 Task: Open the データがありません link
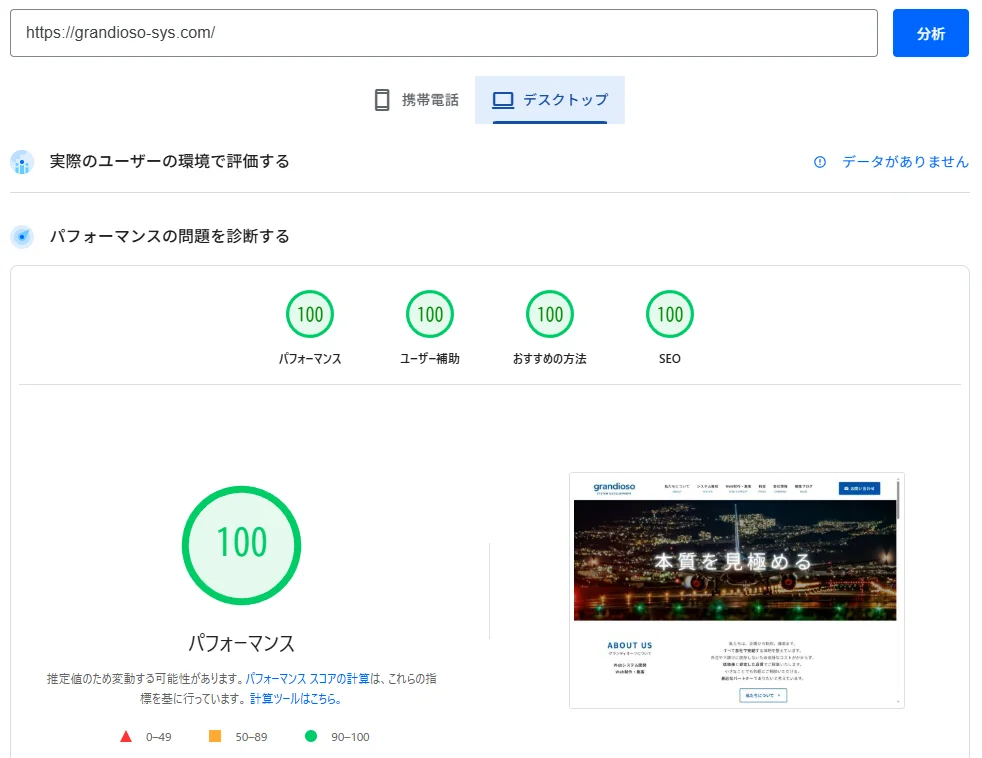coord(904,162)
